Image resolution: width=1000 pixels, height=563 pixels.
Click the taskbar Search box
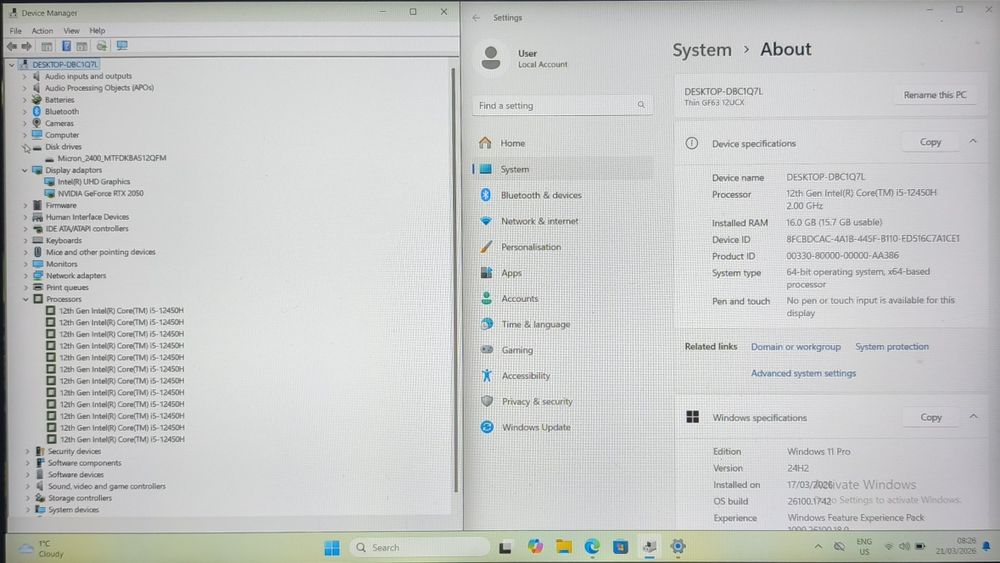pyautogui.click(x=420, y=548)
